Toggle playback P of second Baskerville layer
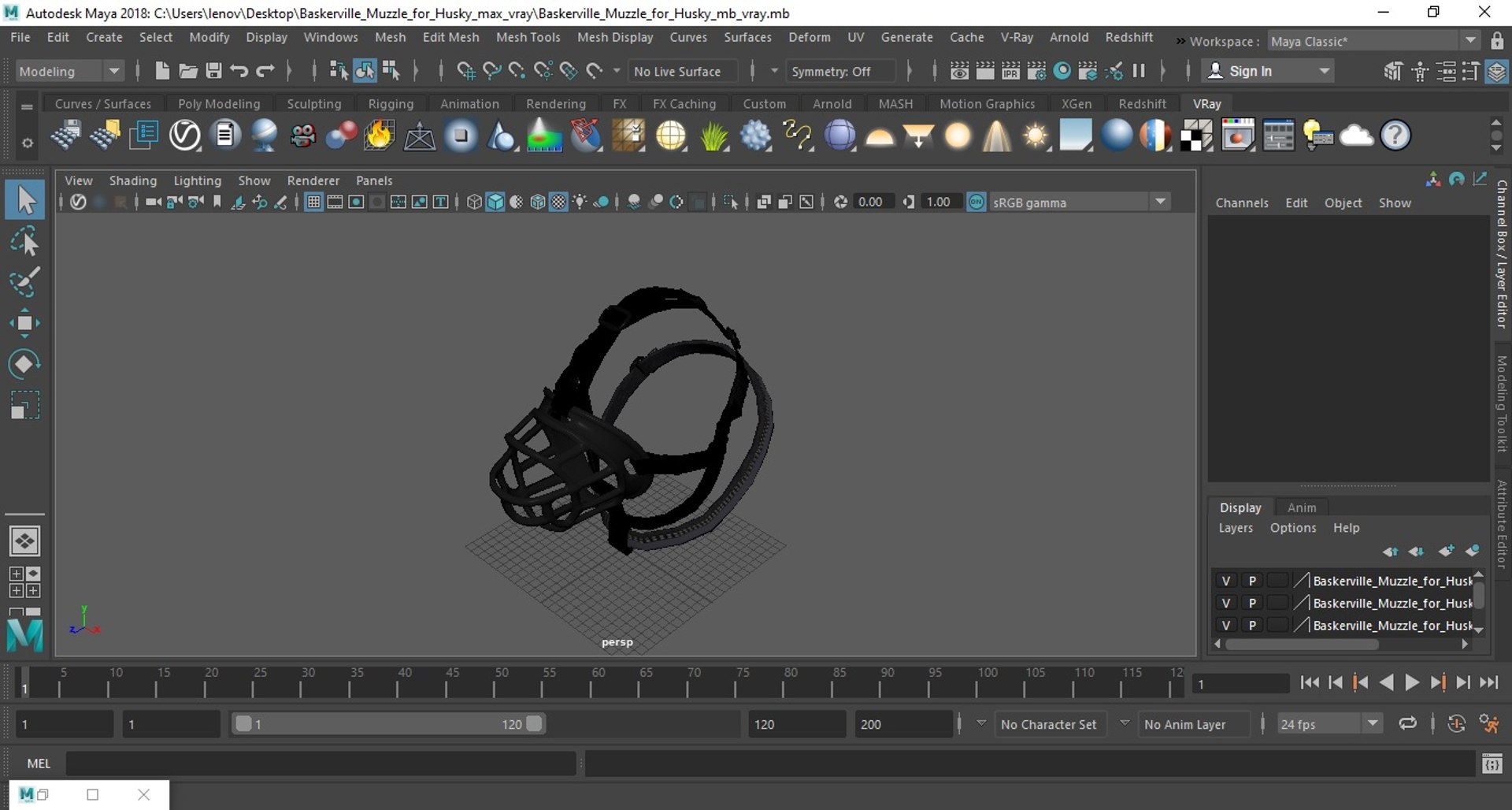Screen dimensions: 1512x810 (1252, 603)
